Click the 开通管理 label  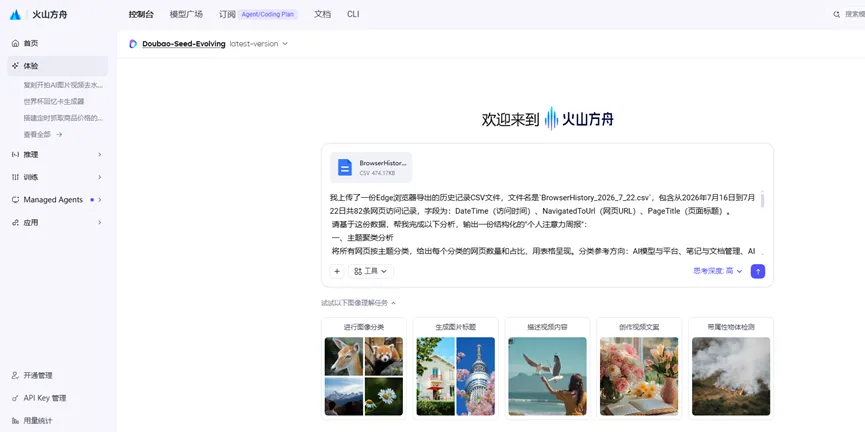(x=38, y=375)
